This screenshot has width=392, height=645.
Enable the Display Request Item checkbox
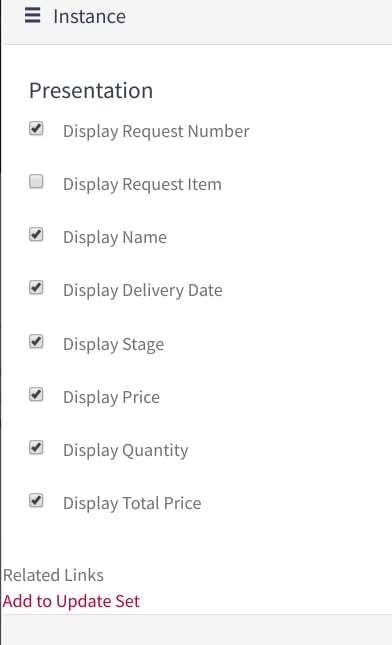pos(36,181)
